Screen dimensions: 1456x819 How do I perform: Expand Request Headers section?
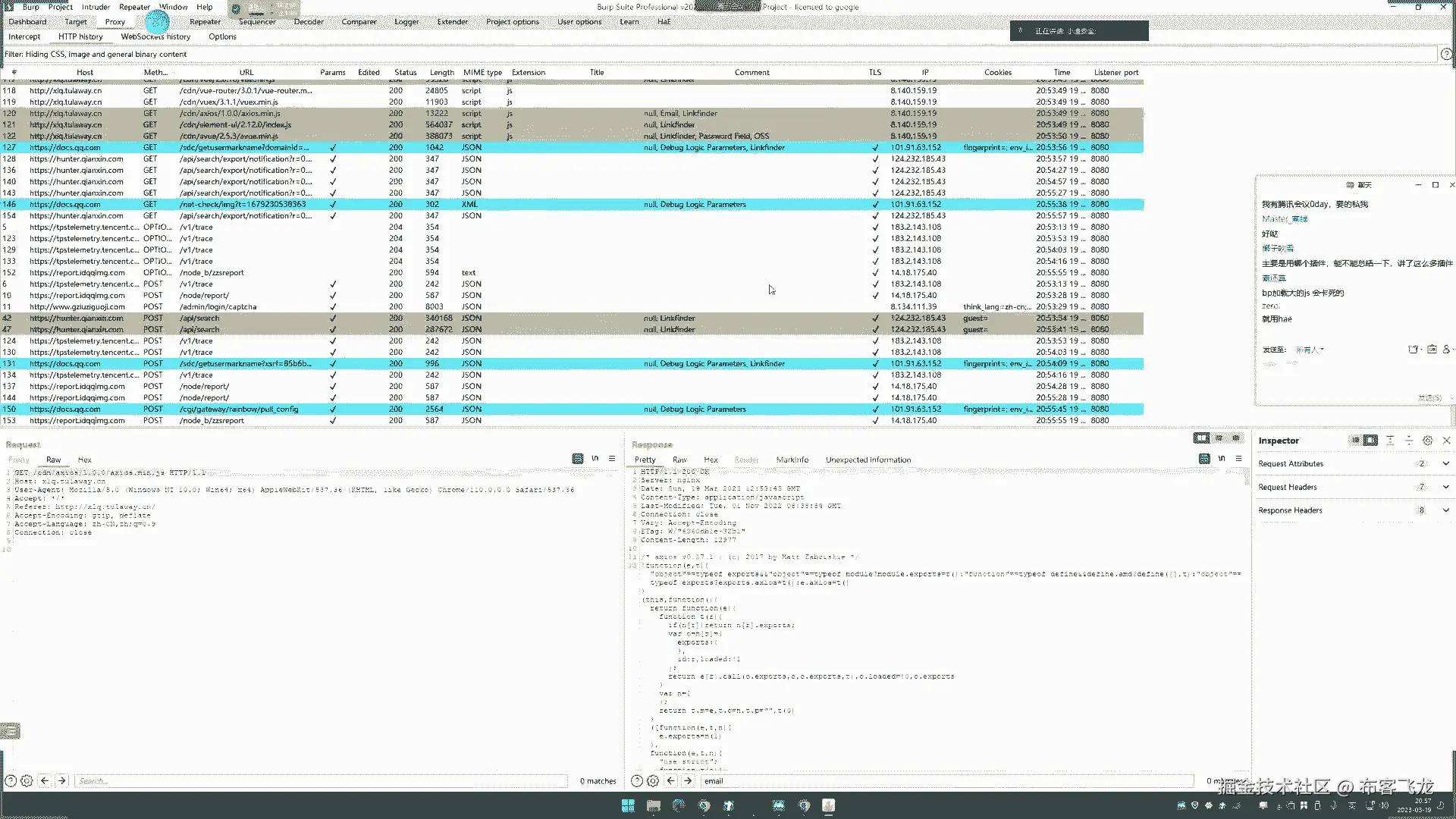[x=1445, y=487]
